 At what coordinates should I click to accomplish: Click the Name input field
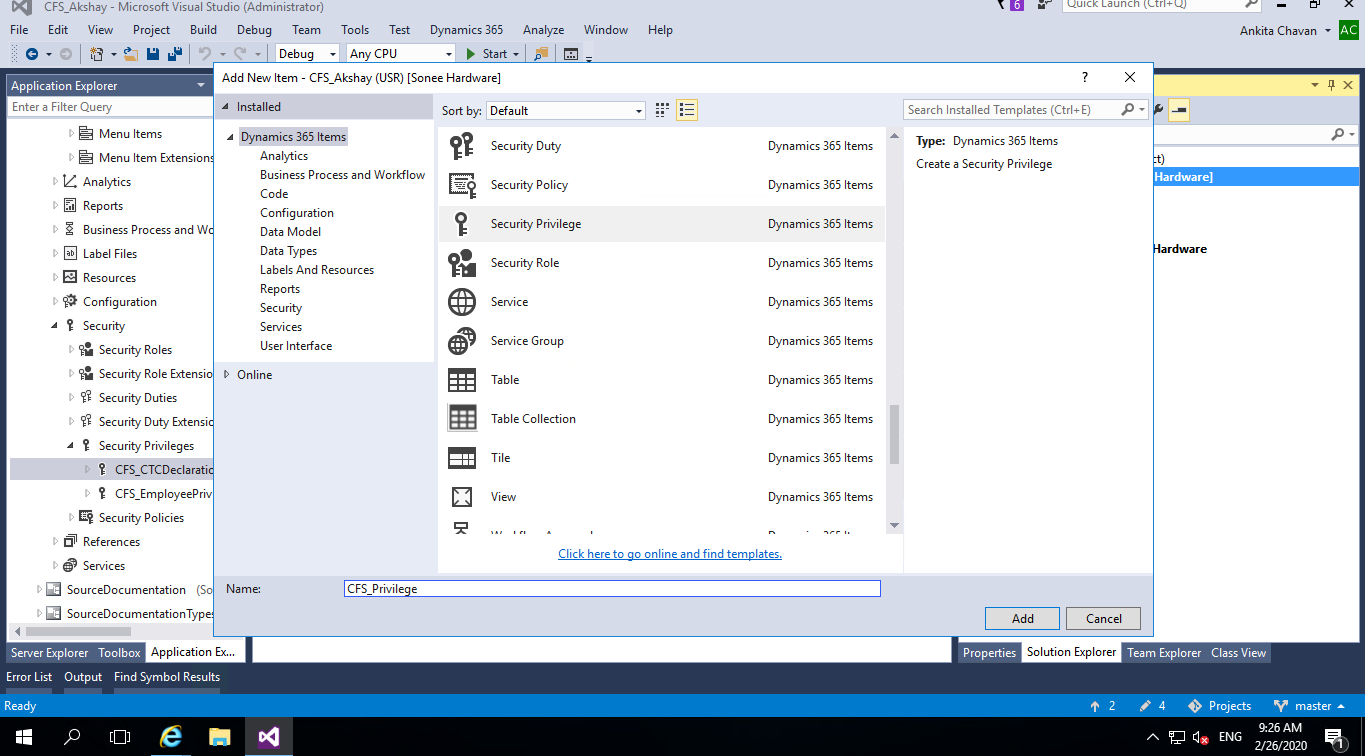coord(612,589)
